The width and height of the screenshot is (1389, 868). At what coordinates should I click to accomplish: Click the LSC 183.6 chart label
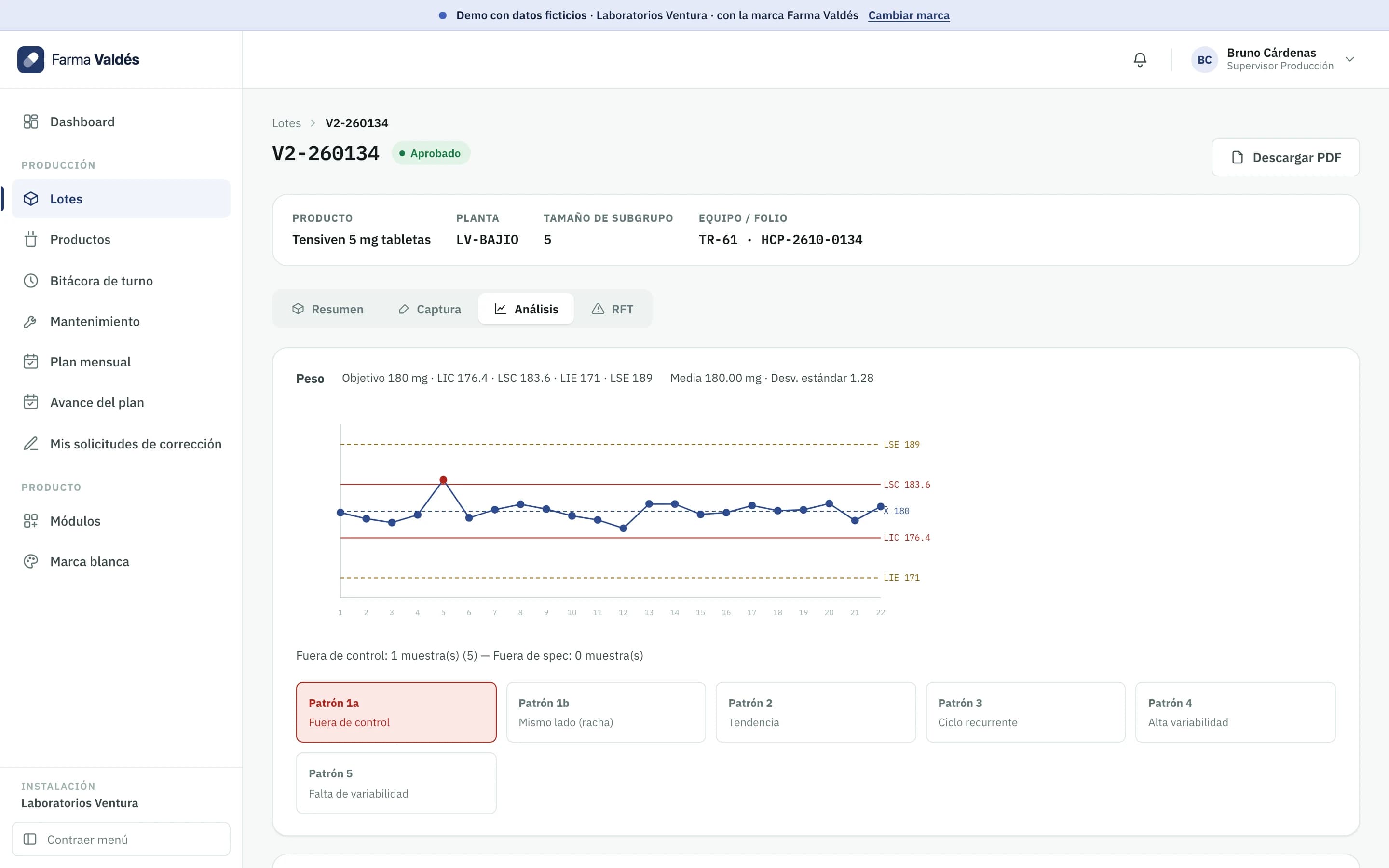[906, 485]
